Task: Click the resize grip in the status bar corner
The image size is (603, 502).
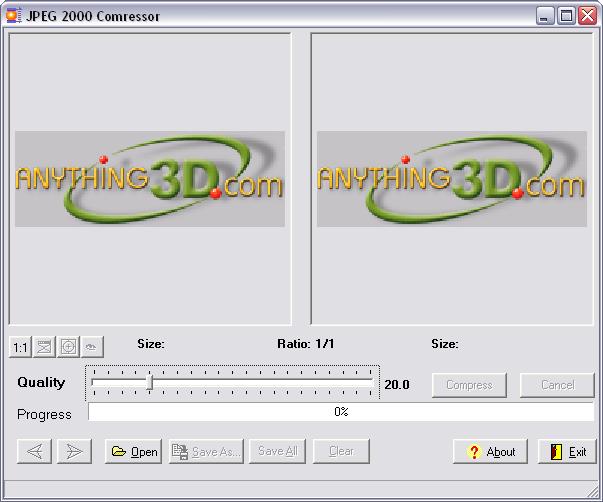Action: [592, 492]
